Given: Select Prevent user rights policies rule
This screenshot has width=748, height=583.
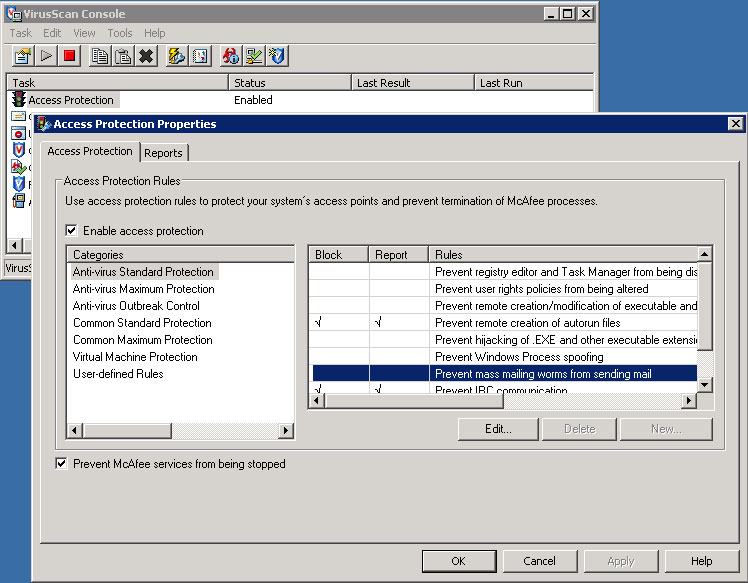Looking at the screenshot, I should pyautogui.click(x=541, y=289).
